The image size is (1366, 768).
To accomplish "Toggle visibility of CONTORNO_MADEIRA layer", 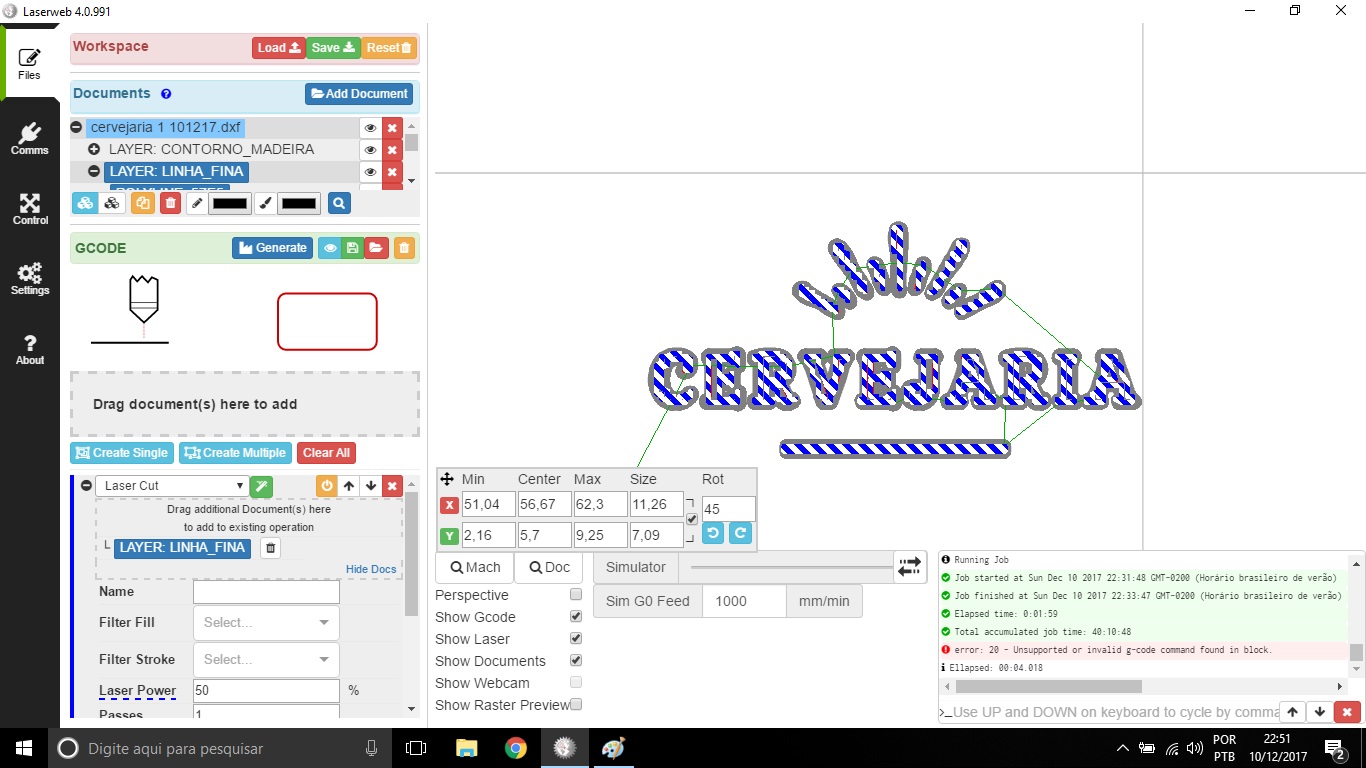I will coord(370,150).
